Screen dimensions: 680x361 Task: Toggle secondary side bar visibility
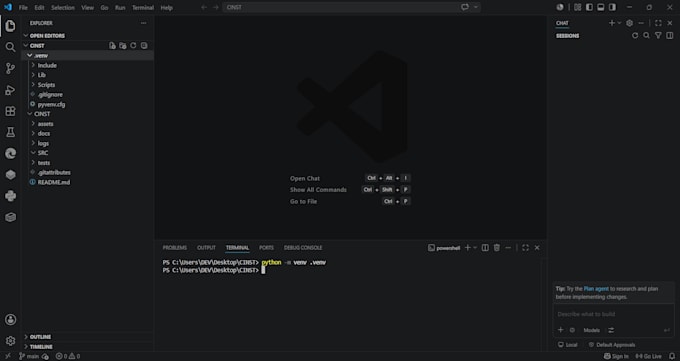(612, 7)
